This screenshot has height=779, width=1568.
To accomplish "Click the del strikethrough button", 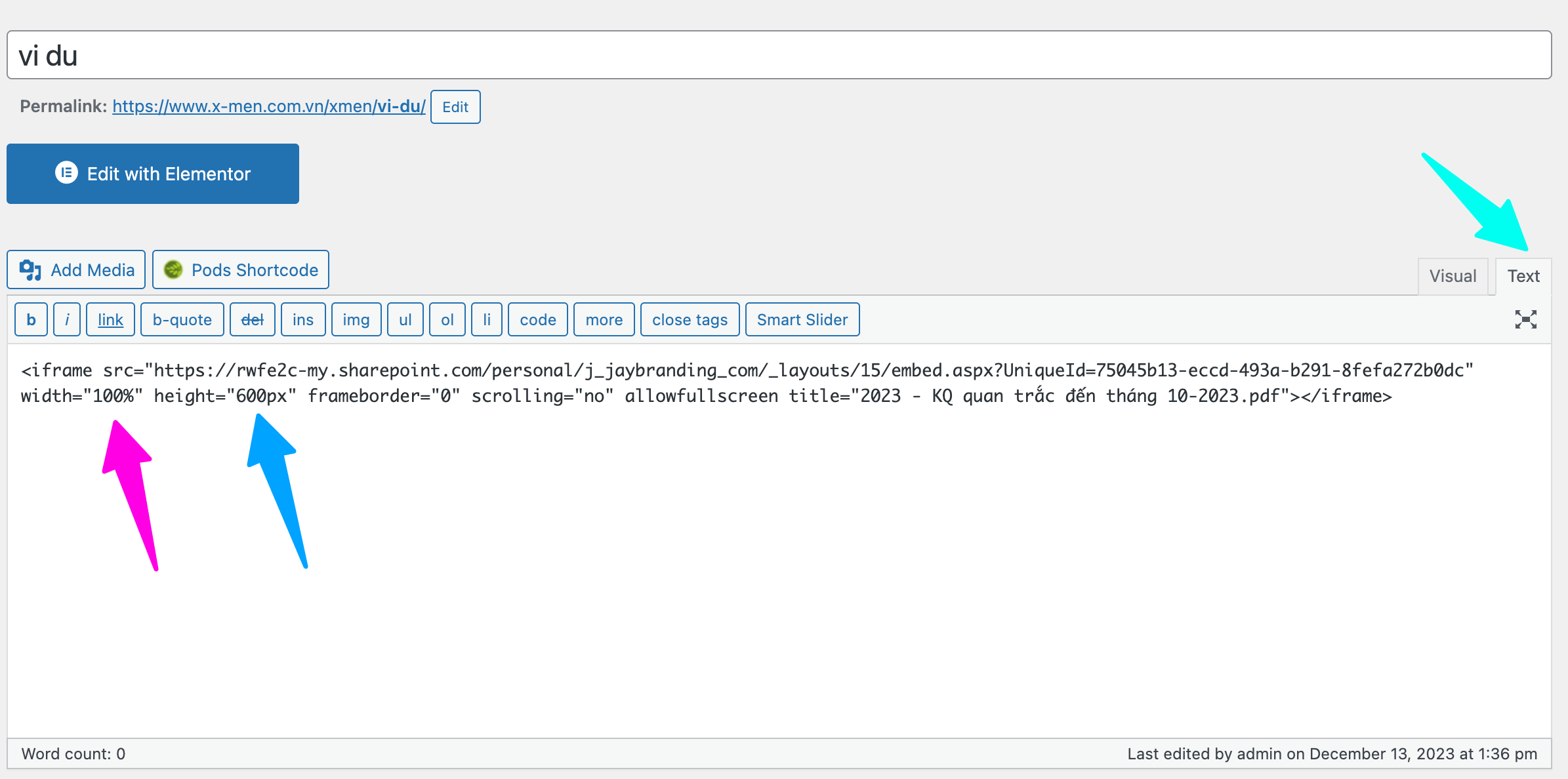I will coord(252,319).
